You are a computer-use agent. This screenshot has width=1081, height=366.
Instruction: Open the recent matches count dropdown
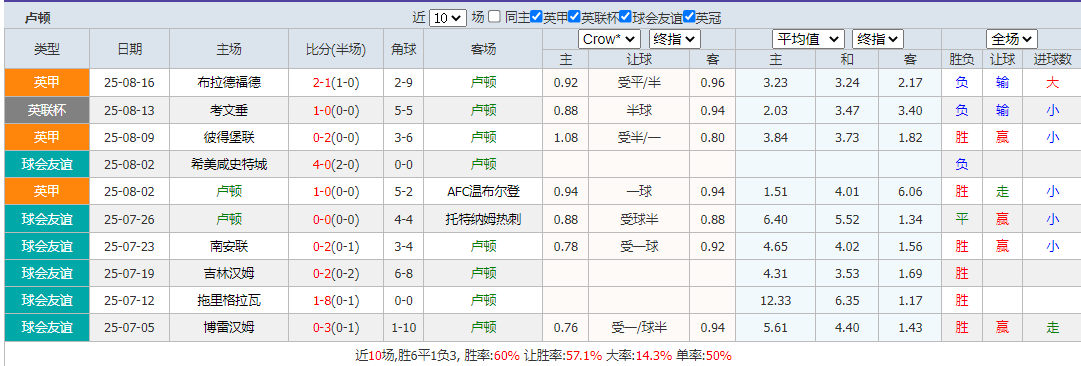tap(447, 18)
